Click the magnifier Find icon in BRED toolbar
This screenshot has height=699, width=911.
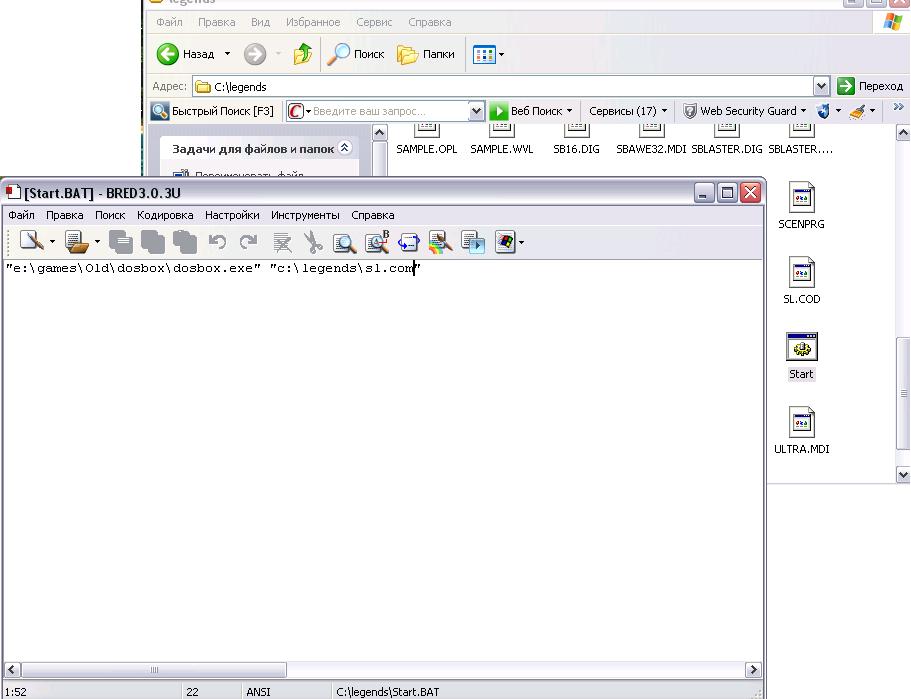tap(345, 243)
